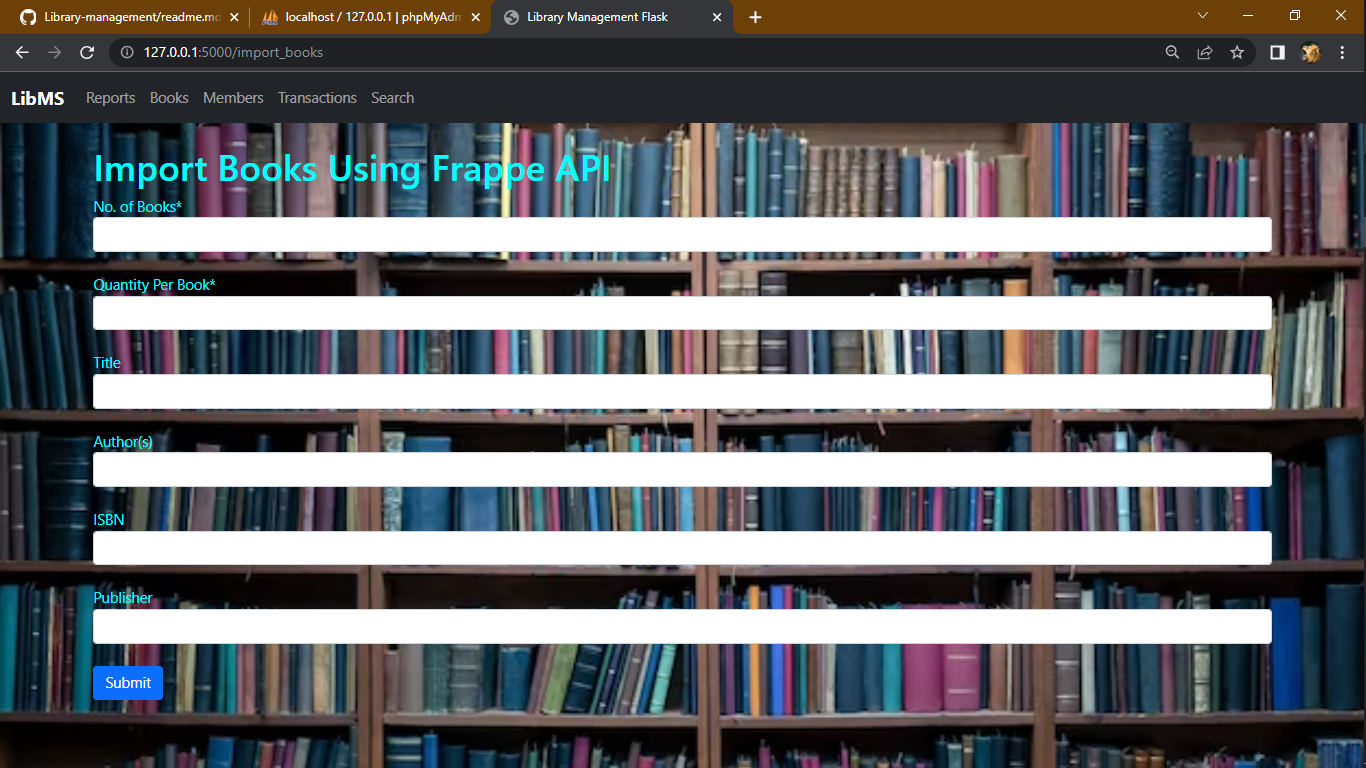Toggle the browser side panel

1277,52
